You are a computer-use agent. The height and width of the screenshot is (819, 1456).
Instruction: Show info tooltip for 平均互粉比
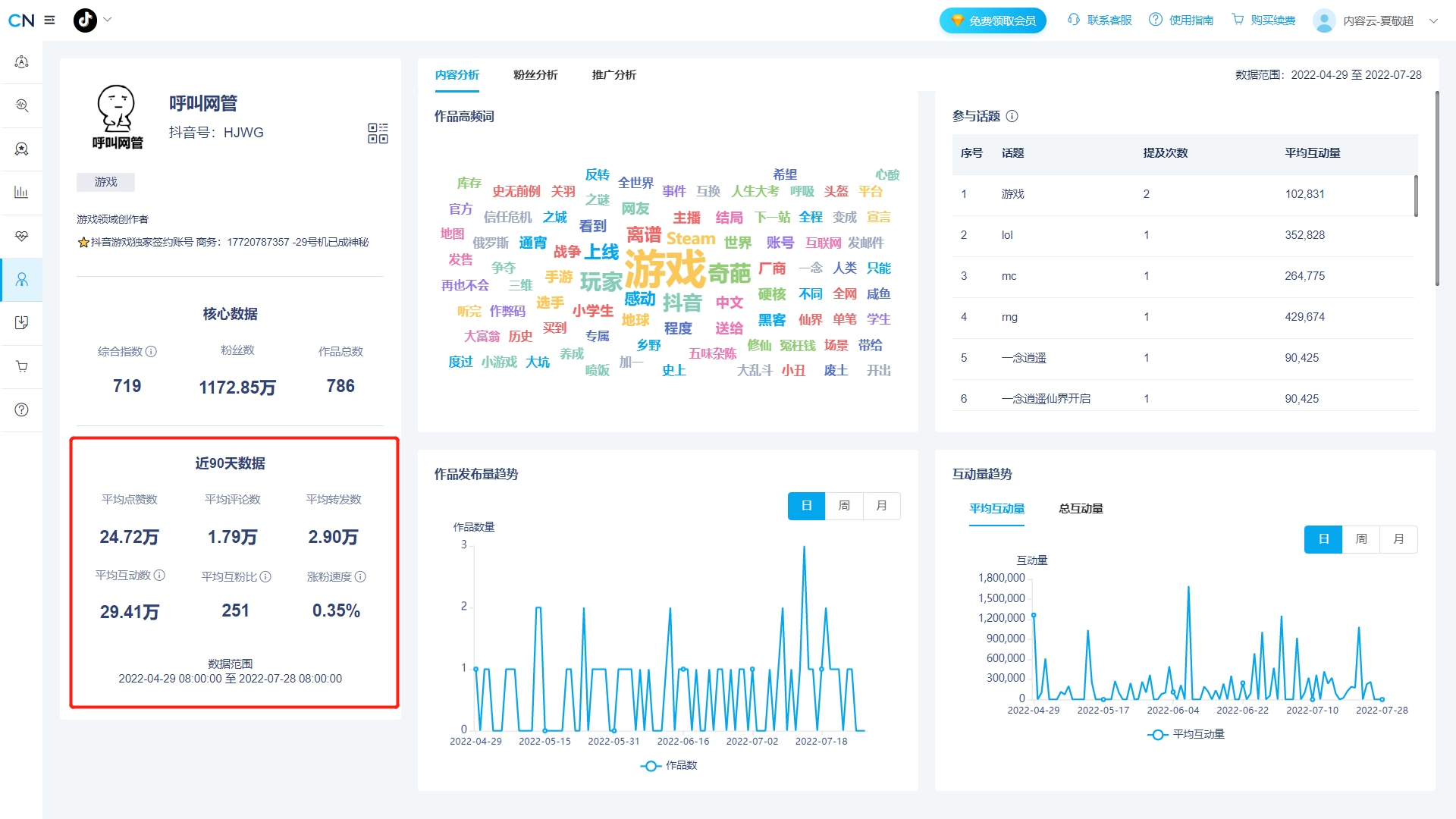pyautogui.click(x=266, y=577)
